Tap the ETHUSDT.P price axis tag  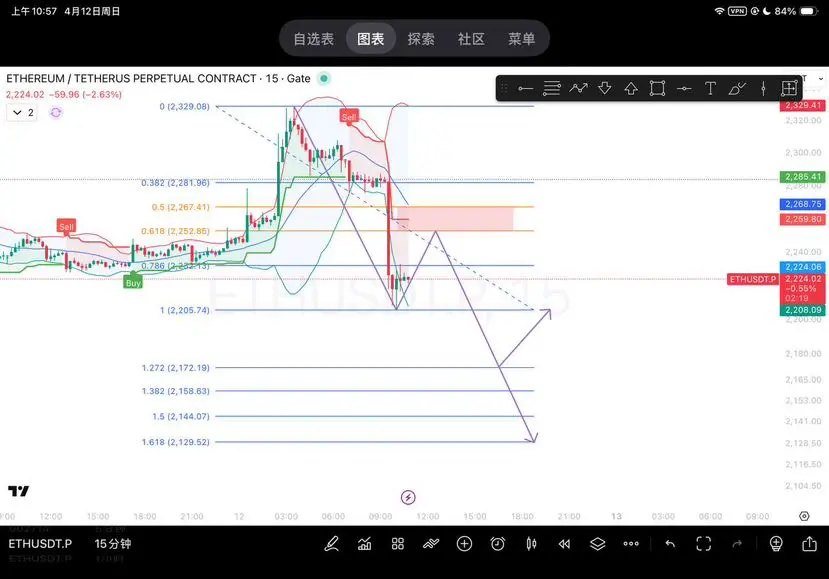tap(753, 279)
